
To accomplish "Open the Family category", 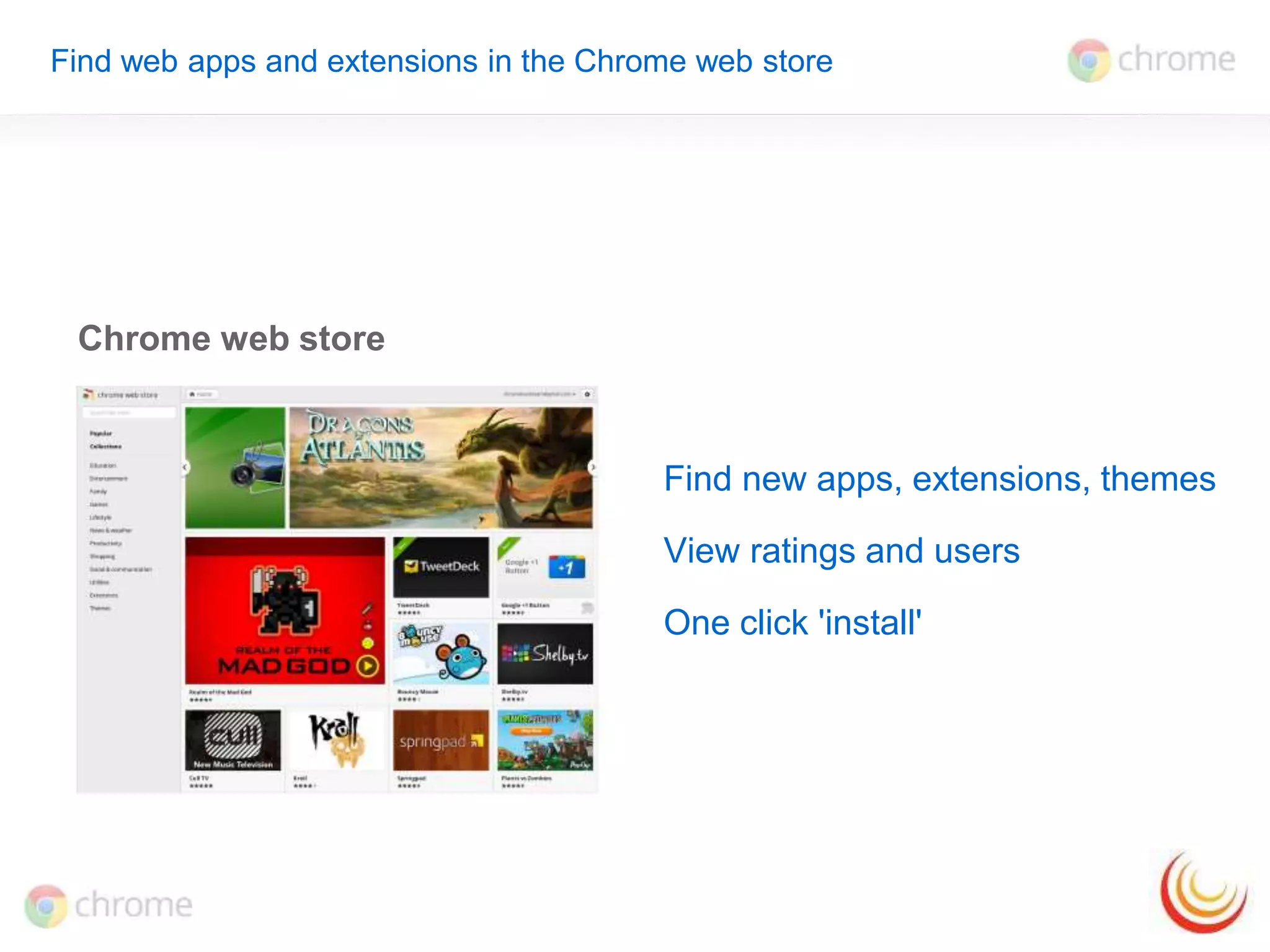I will click(98, 491).
